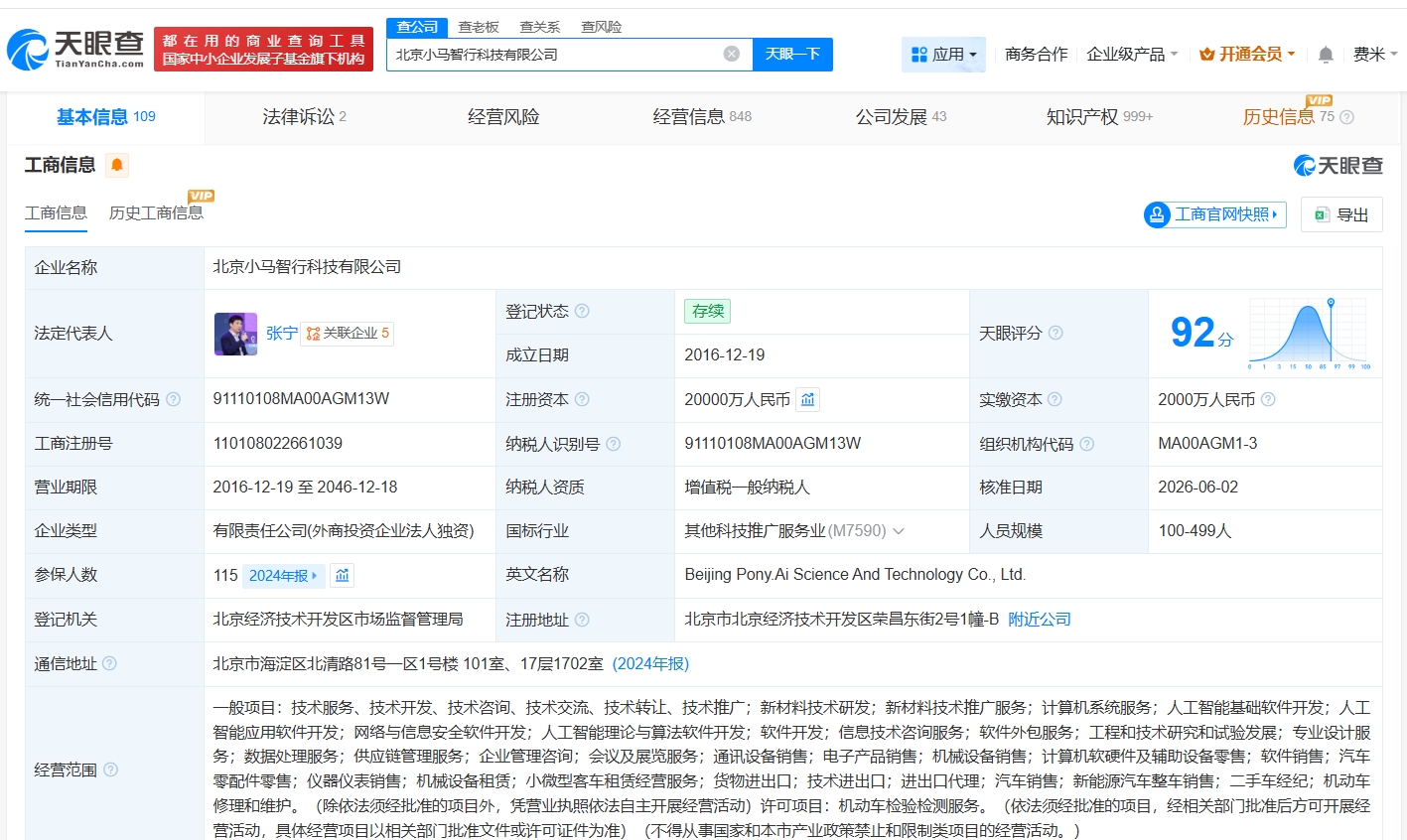This screenshot has height=840, width=1407.
Task: Click the help icon beside 历史信息 tab
Action: (1347, 117)
